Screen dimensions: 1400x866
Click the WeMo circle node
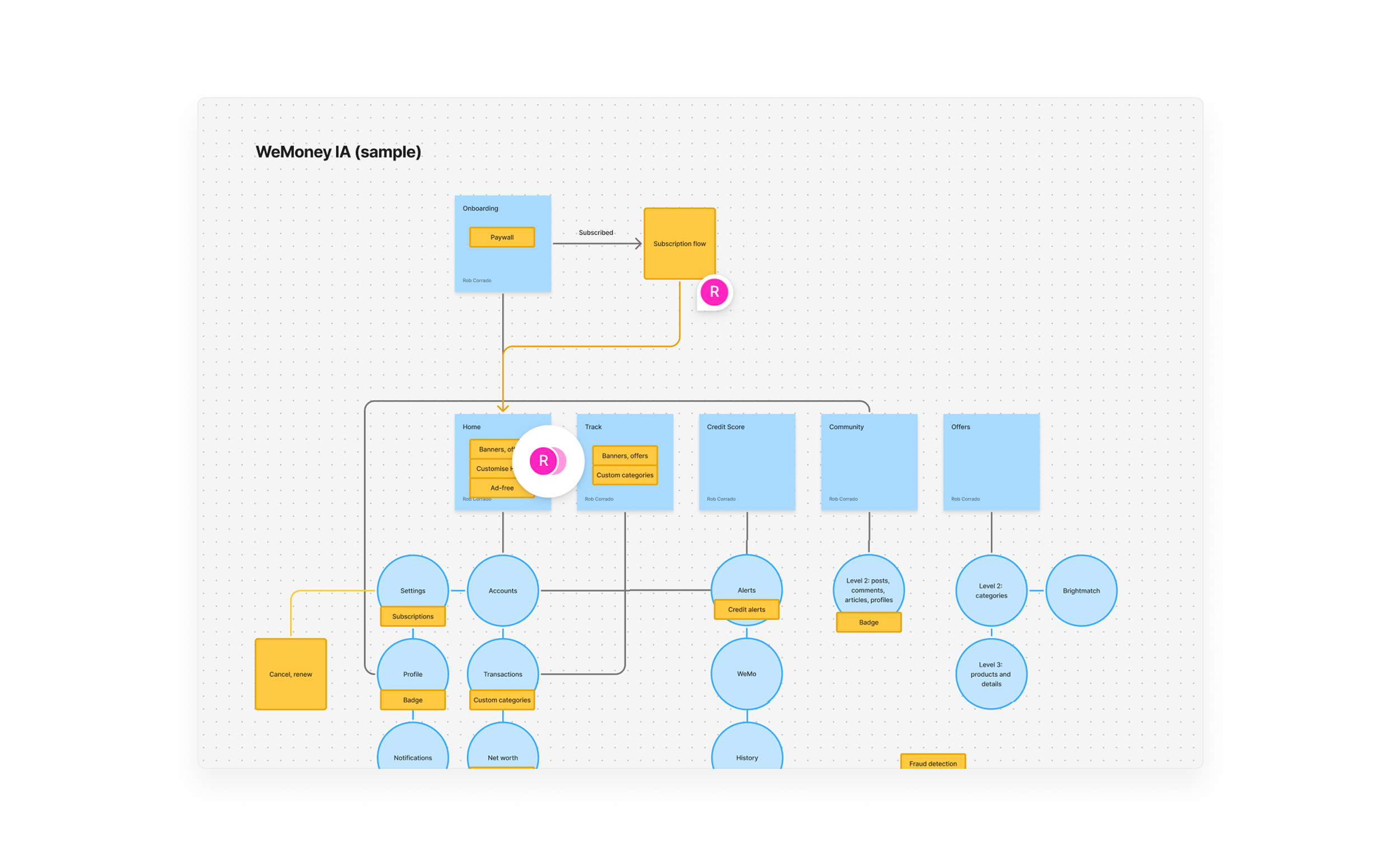click(x=746, y=673)
